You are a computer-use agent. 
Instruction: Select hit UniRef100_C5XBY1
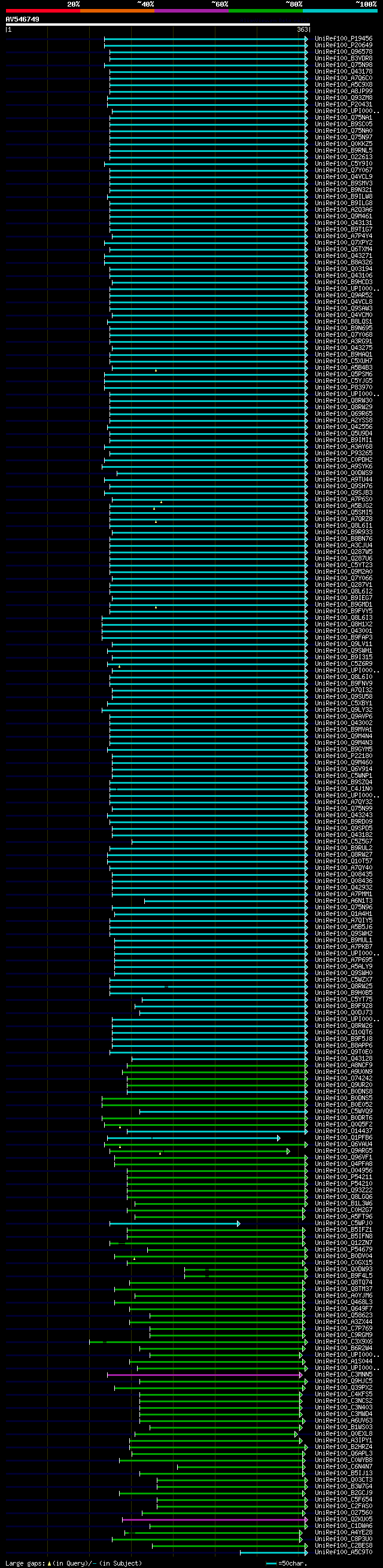tap(344, 704)
